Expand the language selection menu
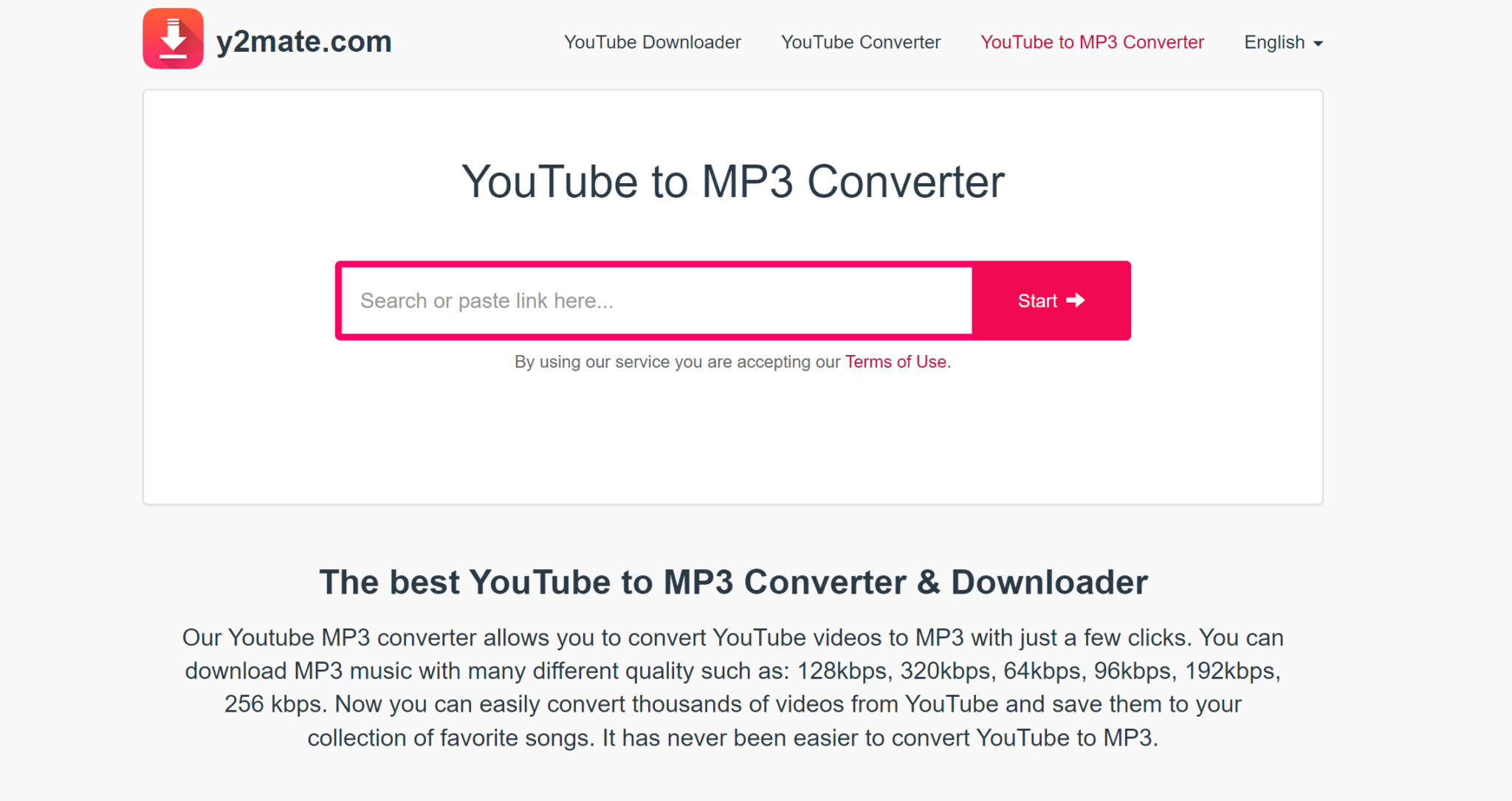Screen dimensions: 1512x801 pos(1285,42)
